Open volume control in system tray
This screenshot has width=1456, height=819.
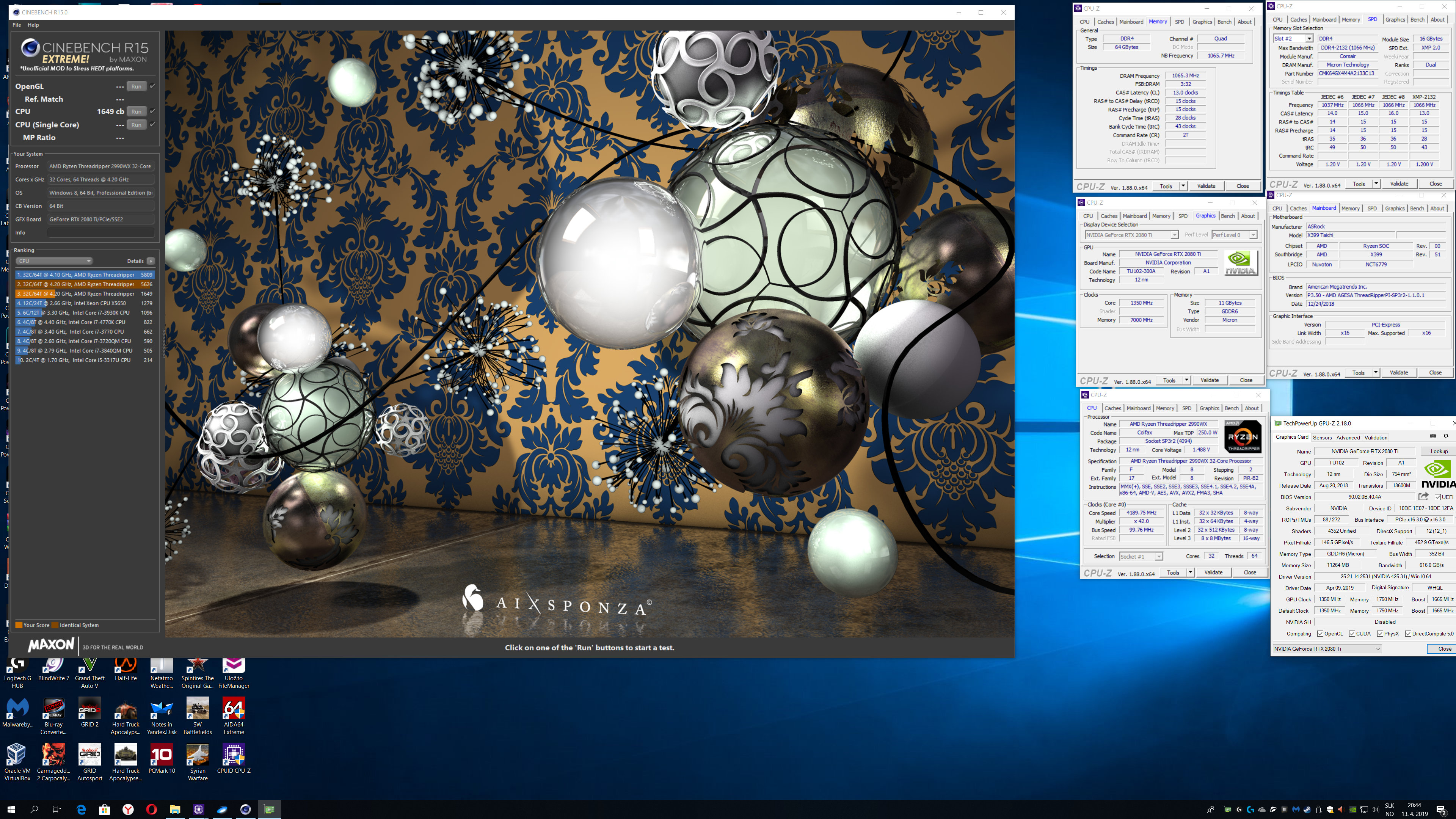pyautogui.click(x=1375, y=810)
